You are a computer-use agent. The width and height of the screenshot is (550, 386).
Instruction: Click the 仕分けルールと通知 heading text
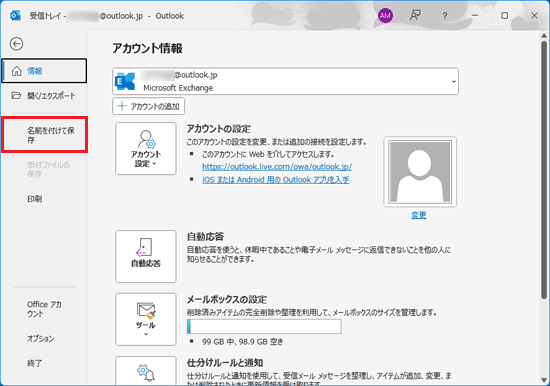click(x=225, y=362)
